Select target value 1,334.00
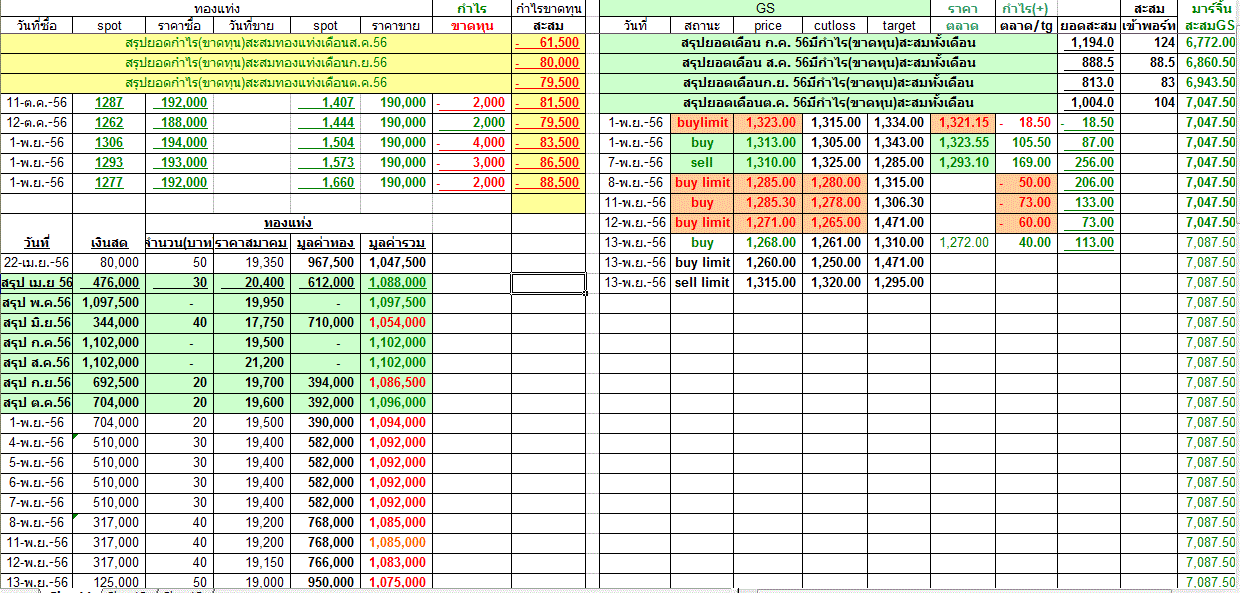The height and width of the screenshot is (593, 1240). click(x=897, y=122)
